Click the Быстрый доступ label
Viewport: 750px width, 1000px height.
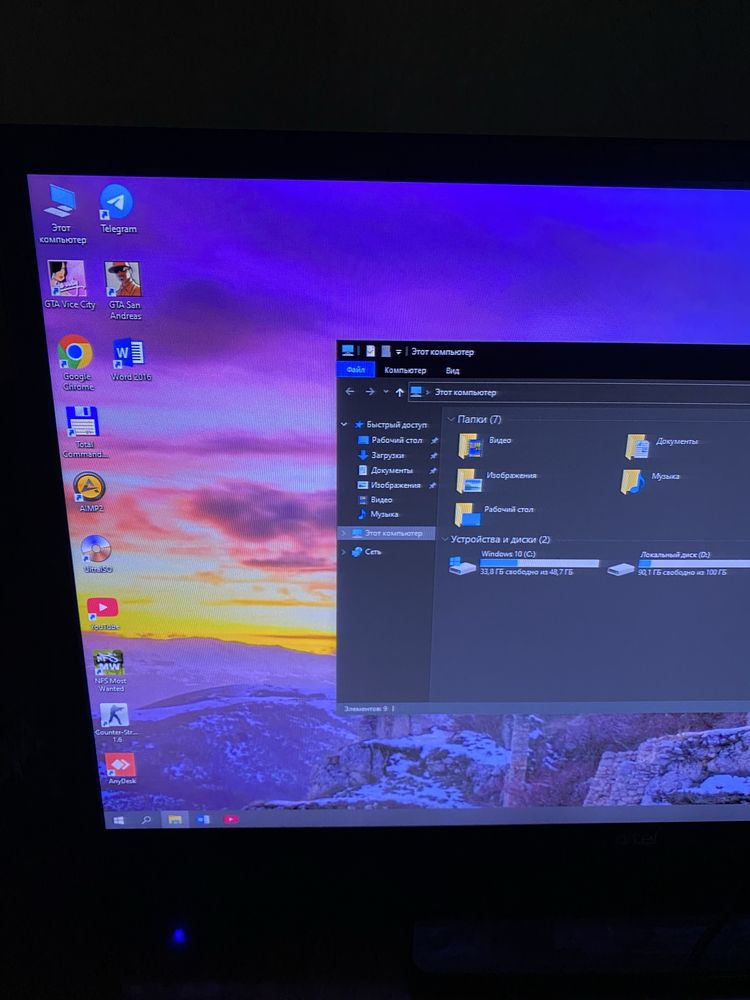395,425
